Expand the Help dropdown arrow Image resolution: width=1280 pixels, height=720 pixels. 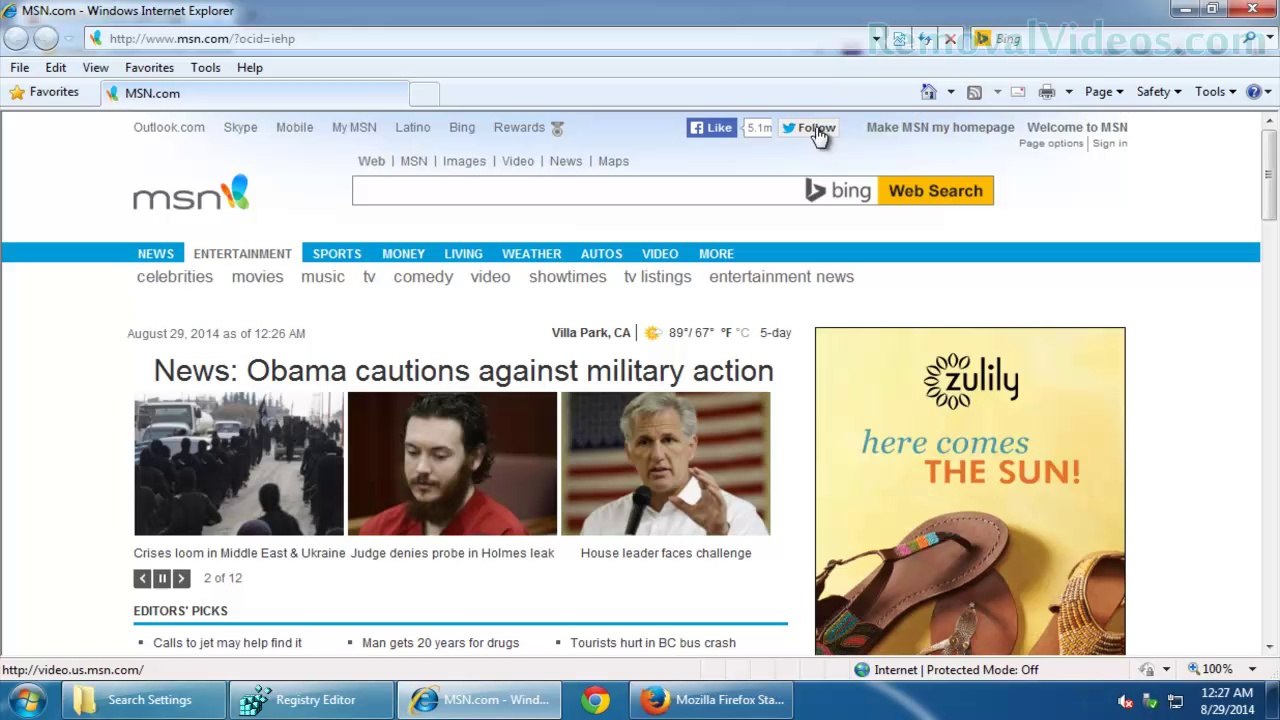click(1269, 92)
